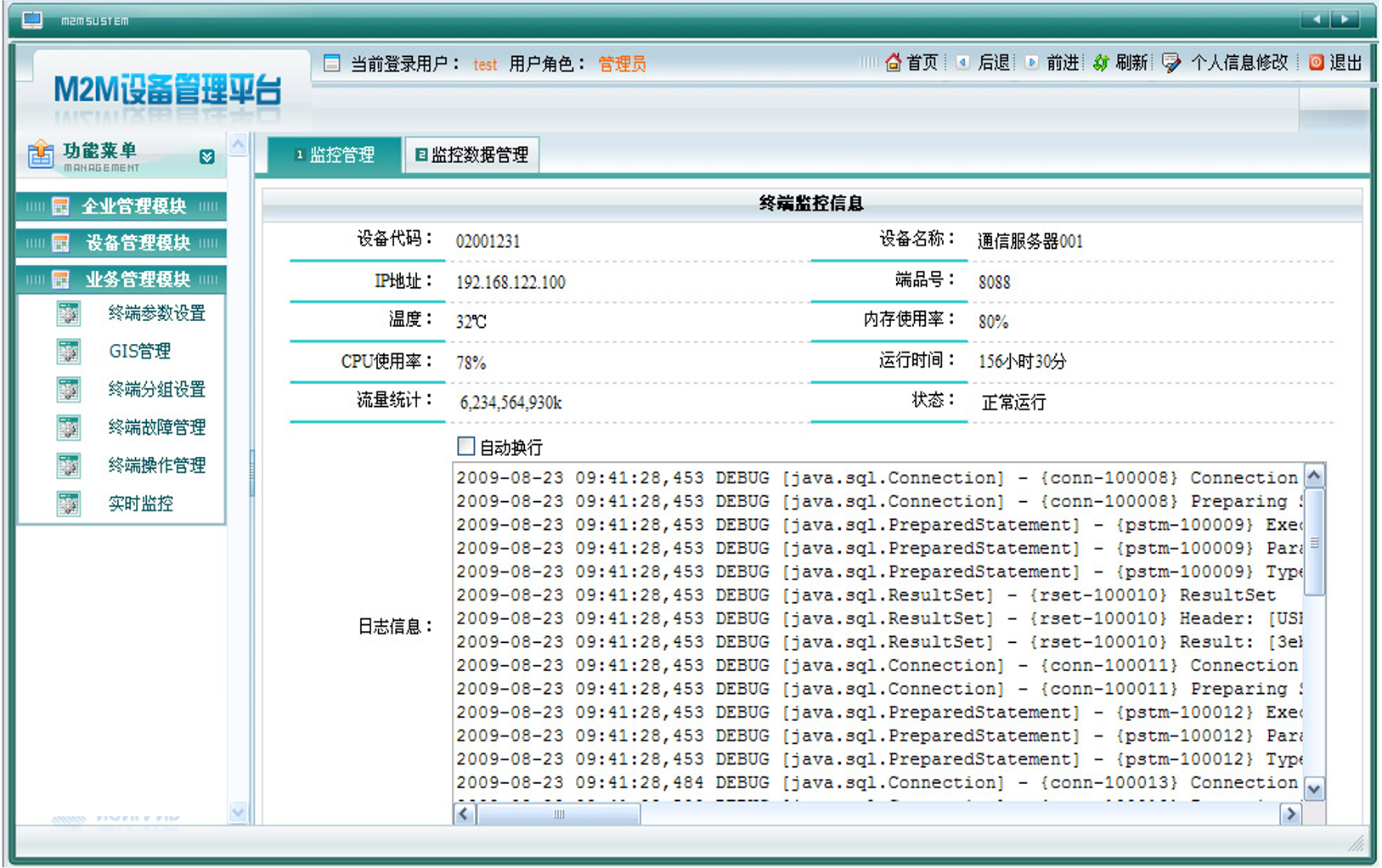1382x868 pixels.
Task: Click the status value 正常运行
Action: tap(1013, 403)
